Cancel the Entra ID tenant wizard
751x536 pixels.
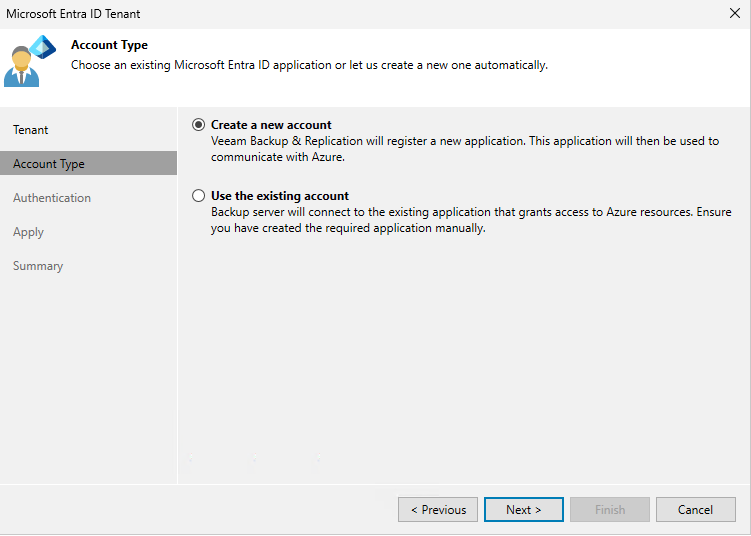coord(695,510)
